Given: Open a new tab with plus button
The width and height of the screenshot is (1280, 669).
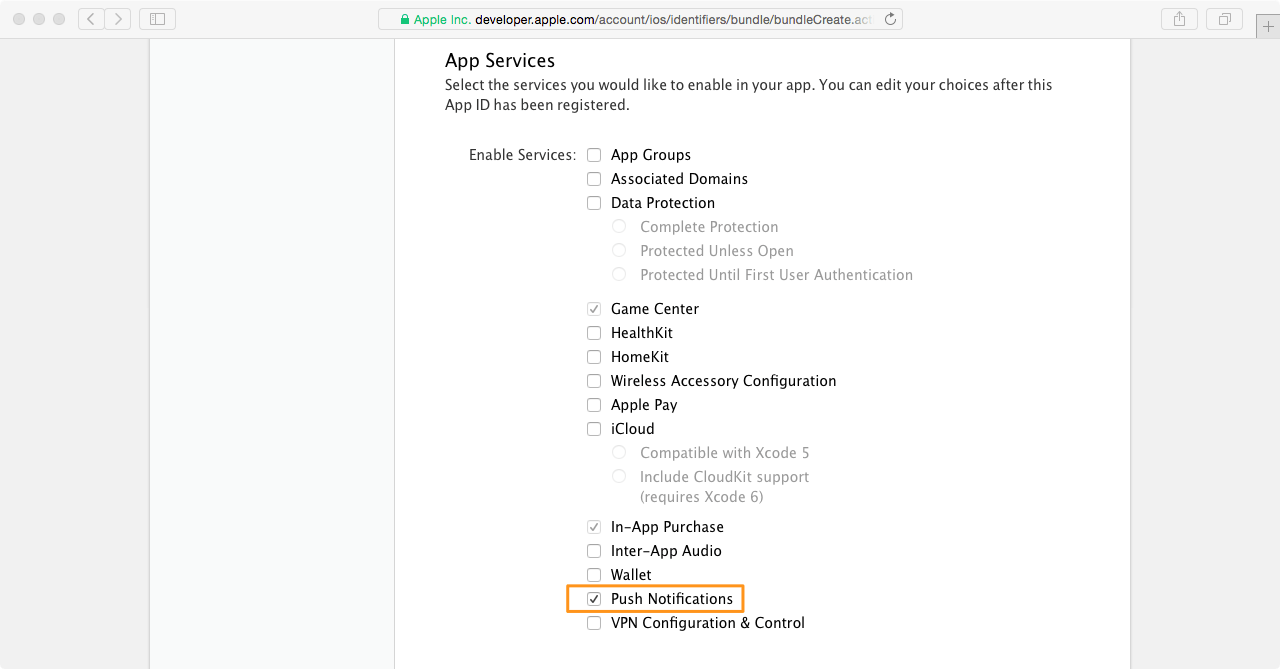Looking at the screenshot, I should click(x=1269, y=27).
